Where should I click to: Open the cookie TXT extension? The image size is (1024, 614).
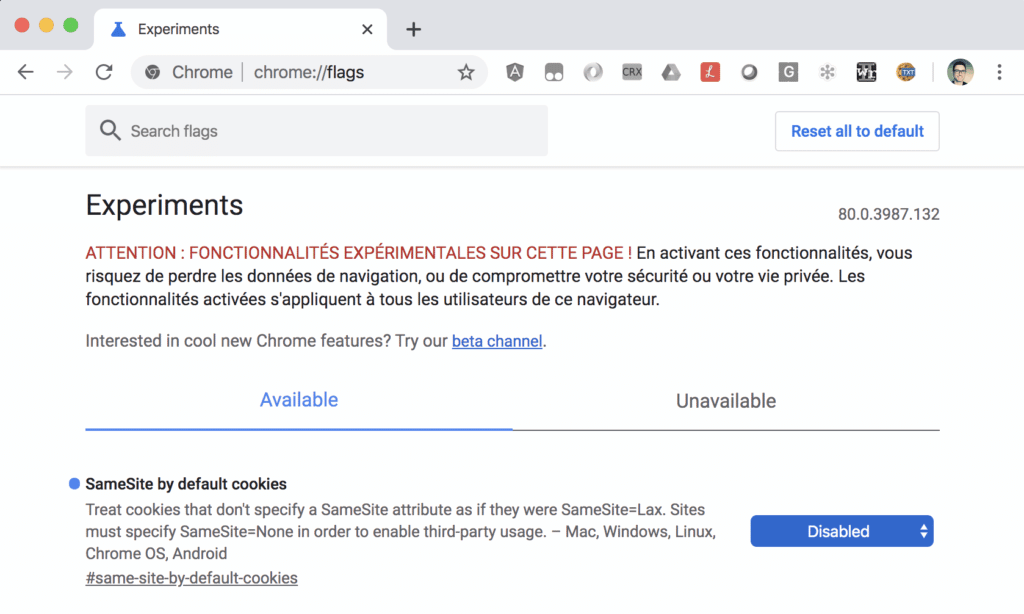click(x=905, y=72)
